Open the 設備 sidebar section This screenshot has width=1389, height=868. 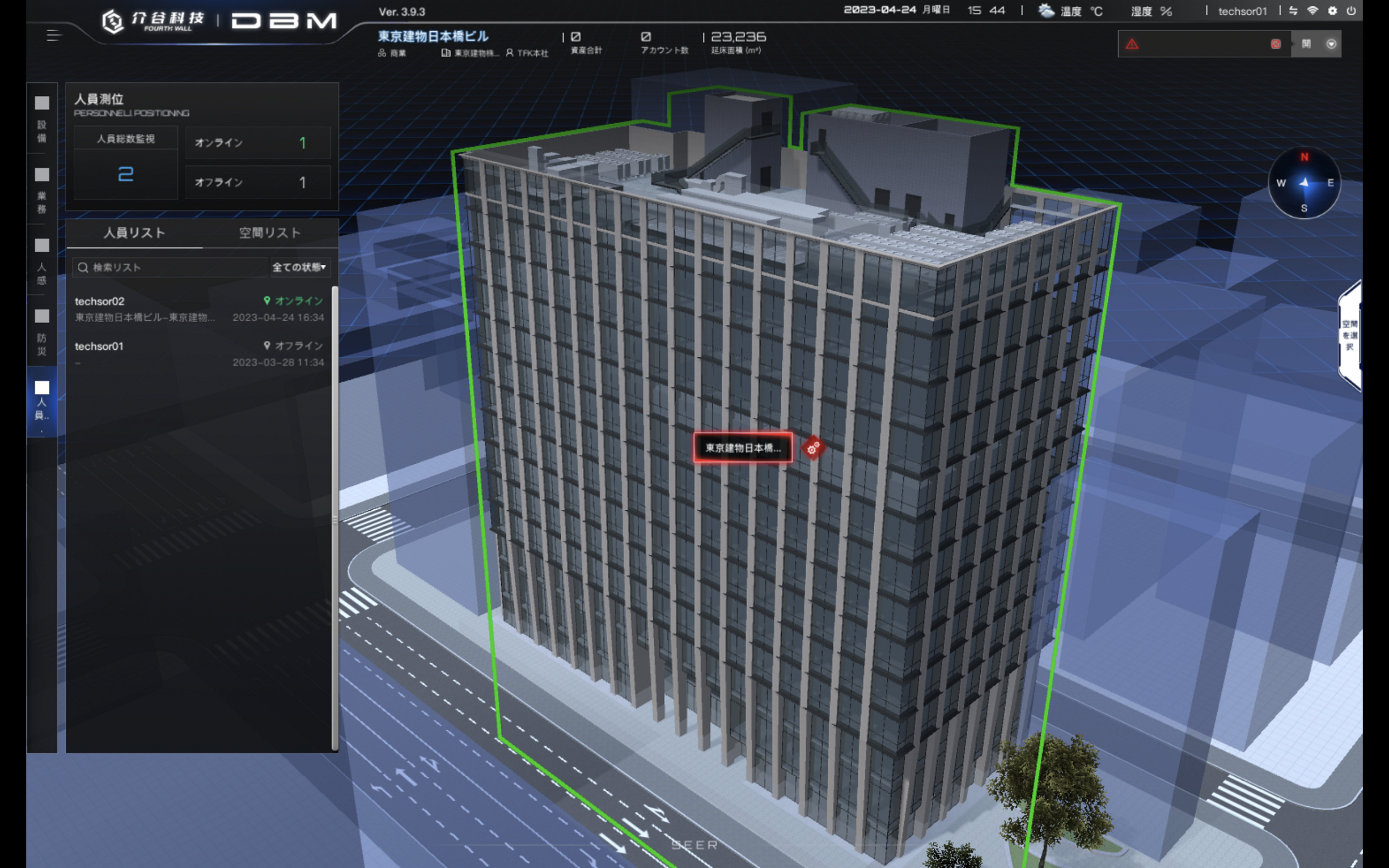coord(42,119)
